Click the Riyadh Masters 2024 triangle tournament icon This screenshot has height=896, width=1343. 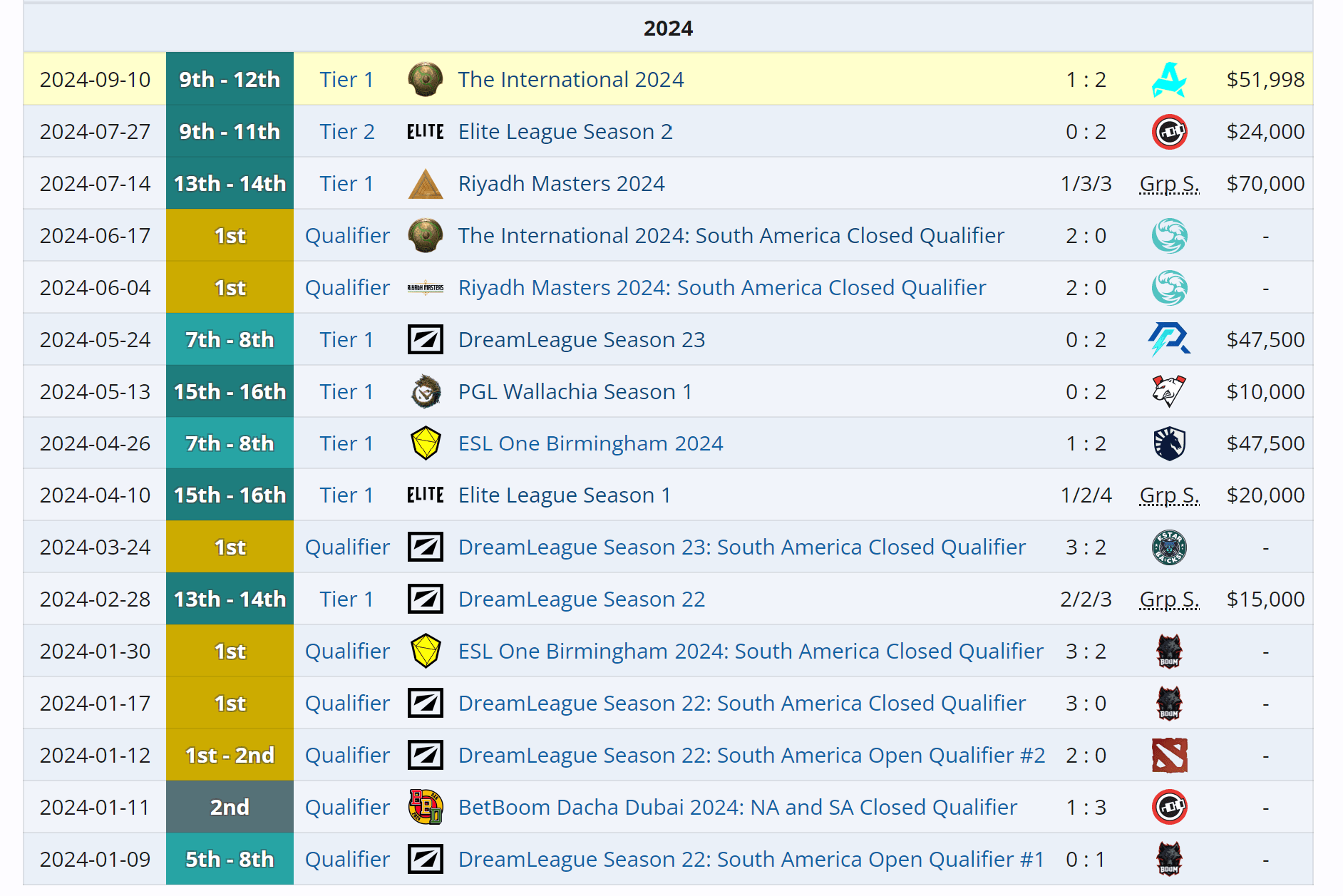tap(426, 184)
